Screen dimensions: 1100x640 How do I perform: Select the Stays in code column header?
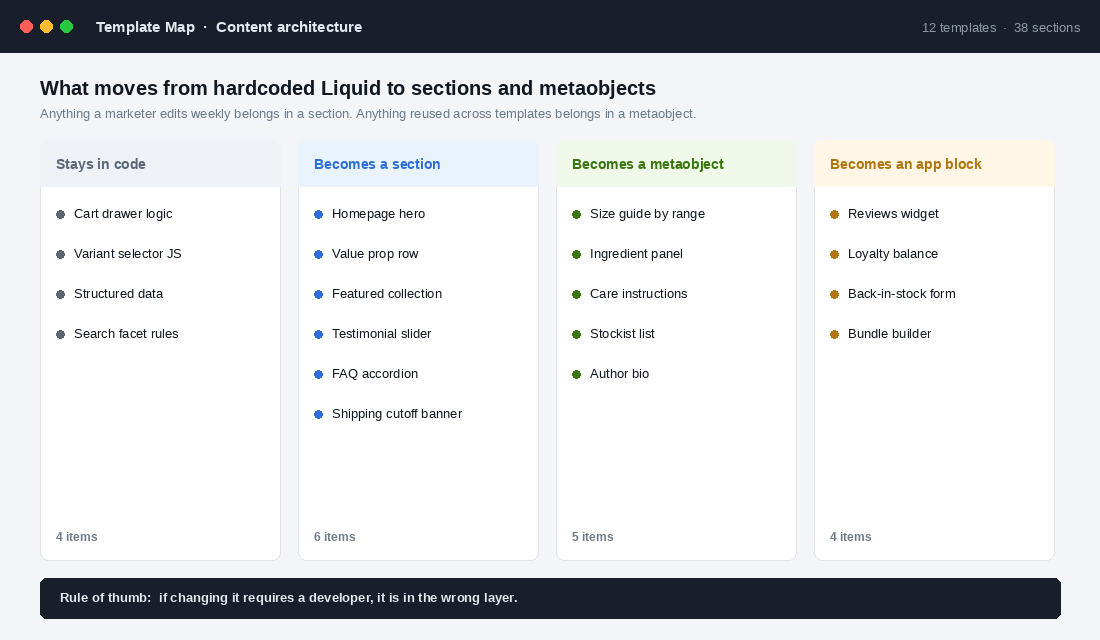pyautogui.click(x=161, y=164)
